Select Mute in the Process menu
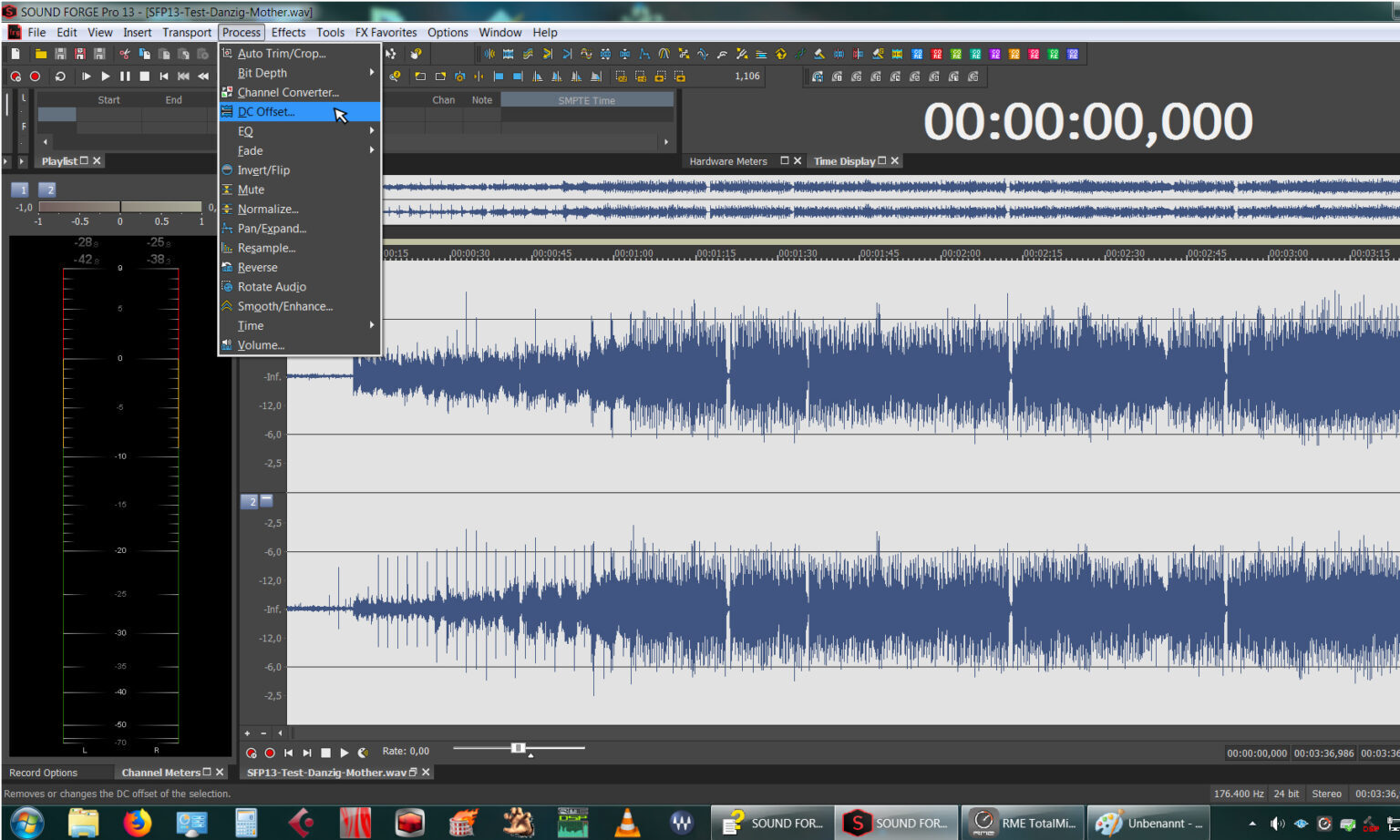The width and height of the screenshot is (1400, 840). (299, 190)
